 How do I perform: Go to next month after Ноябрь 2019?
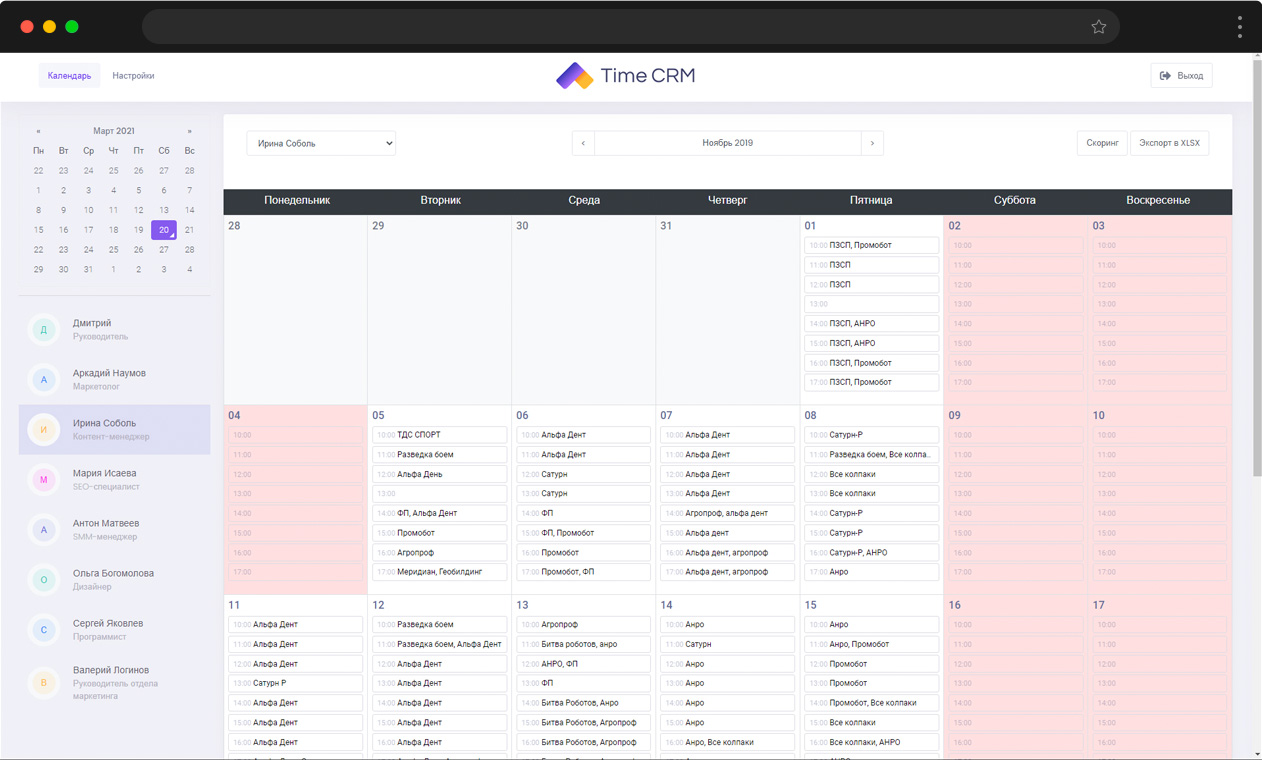[x=872, y=143]
